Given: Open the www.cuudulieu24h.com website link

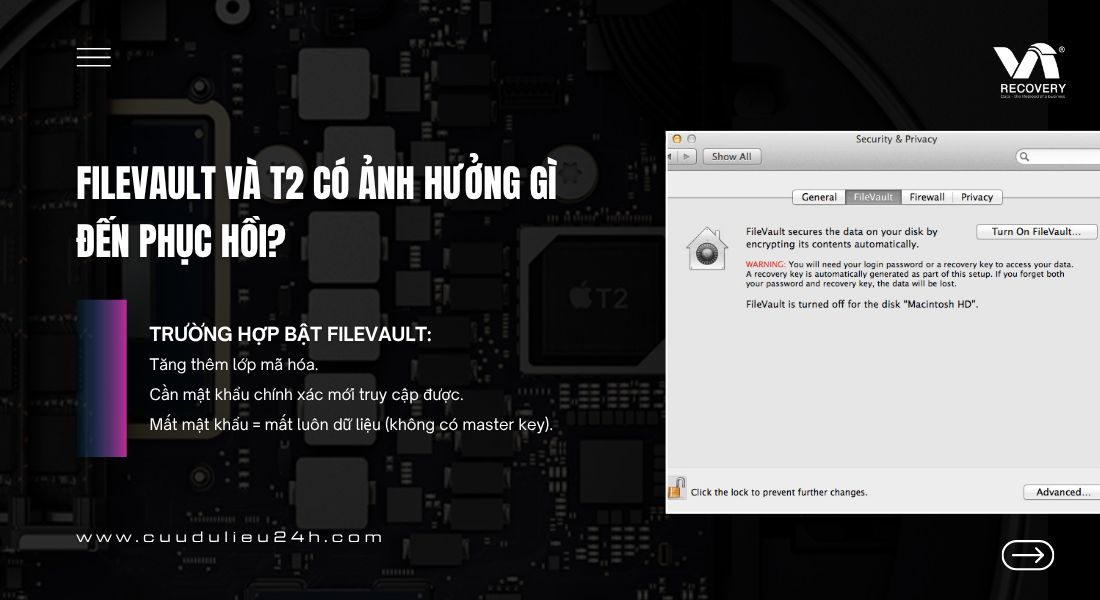Looking at the screenshot, I should [x=229, y=538].
